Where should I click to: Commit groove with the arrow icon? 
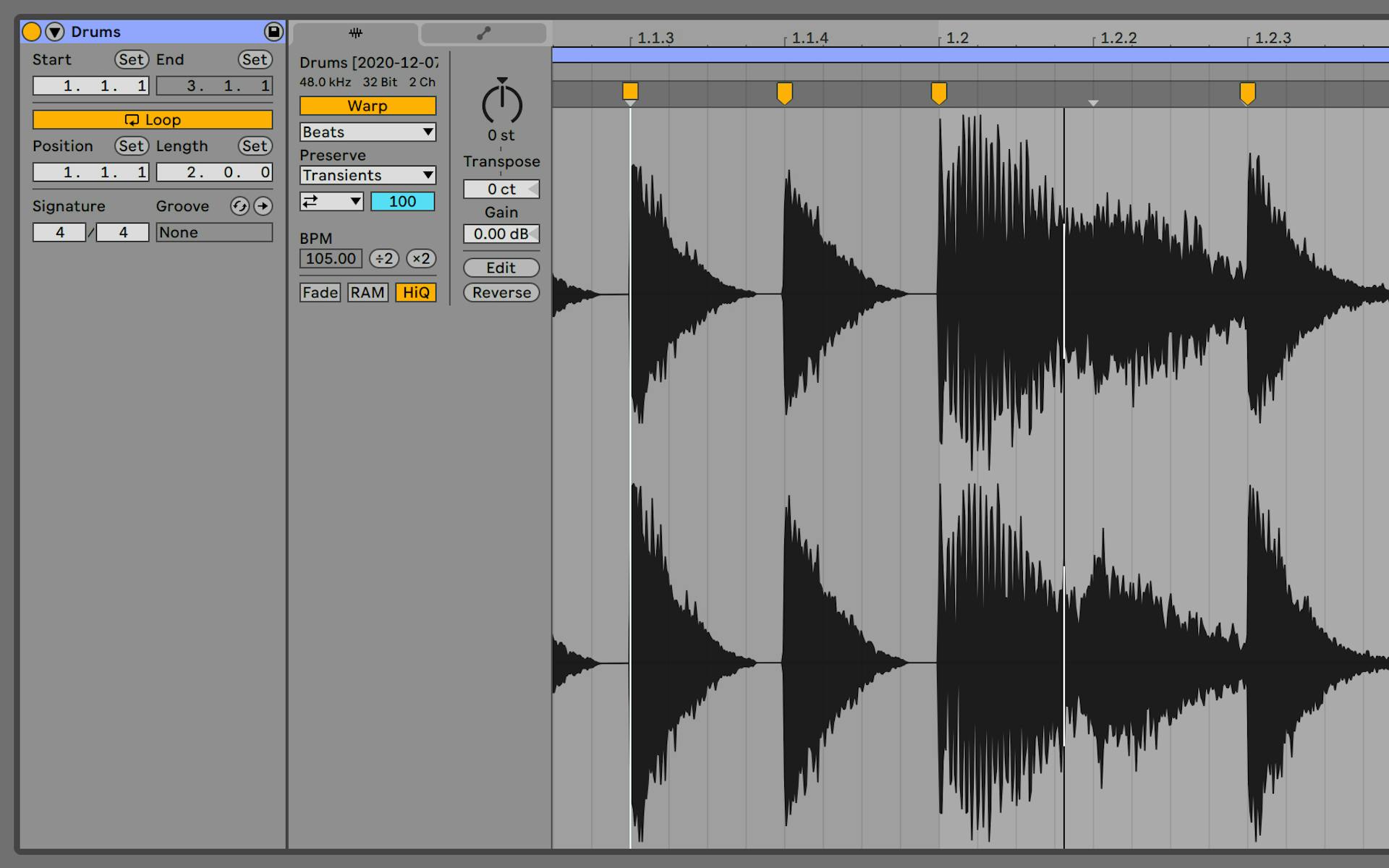(263, 206)
